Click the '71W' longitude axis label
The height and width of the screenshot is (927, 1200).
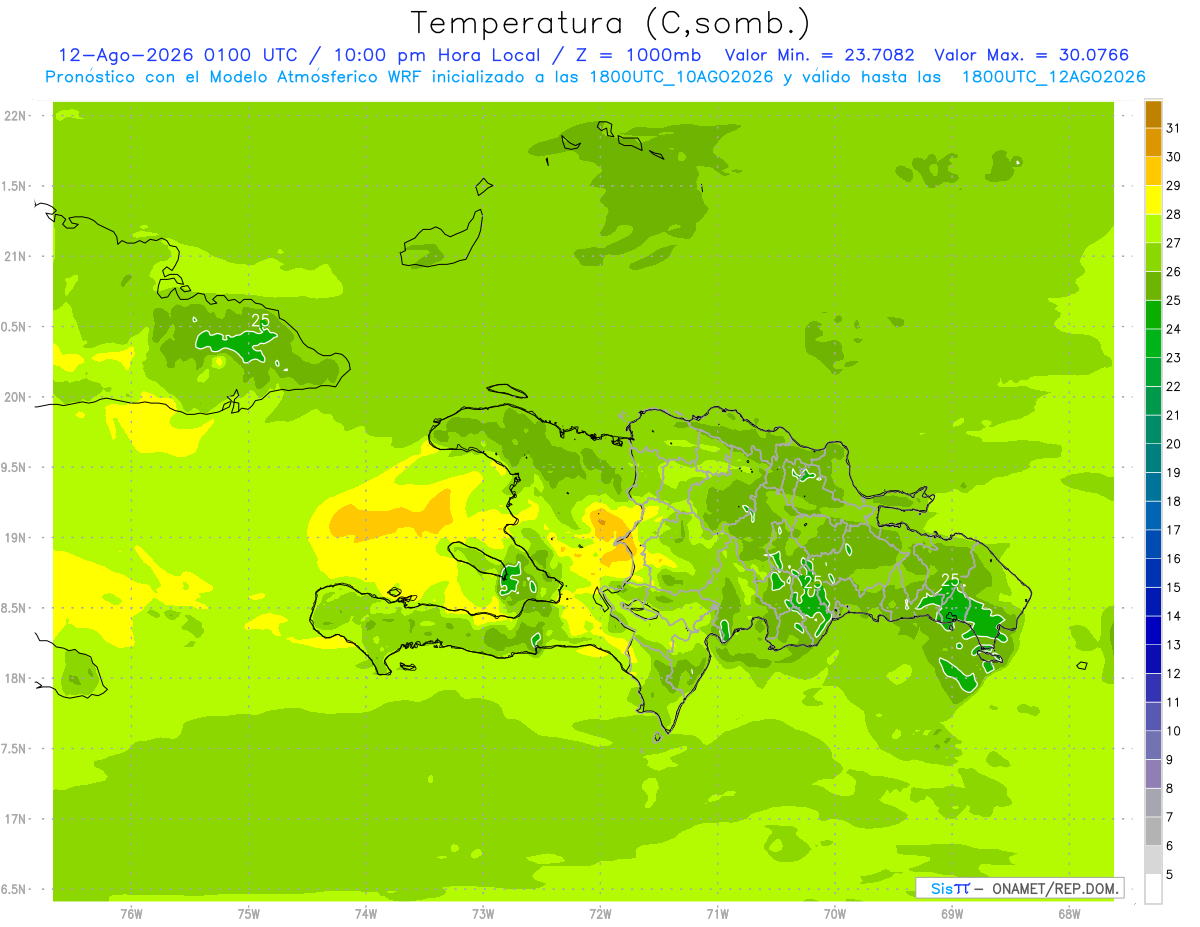(717, 914)
